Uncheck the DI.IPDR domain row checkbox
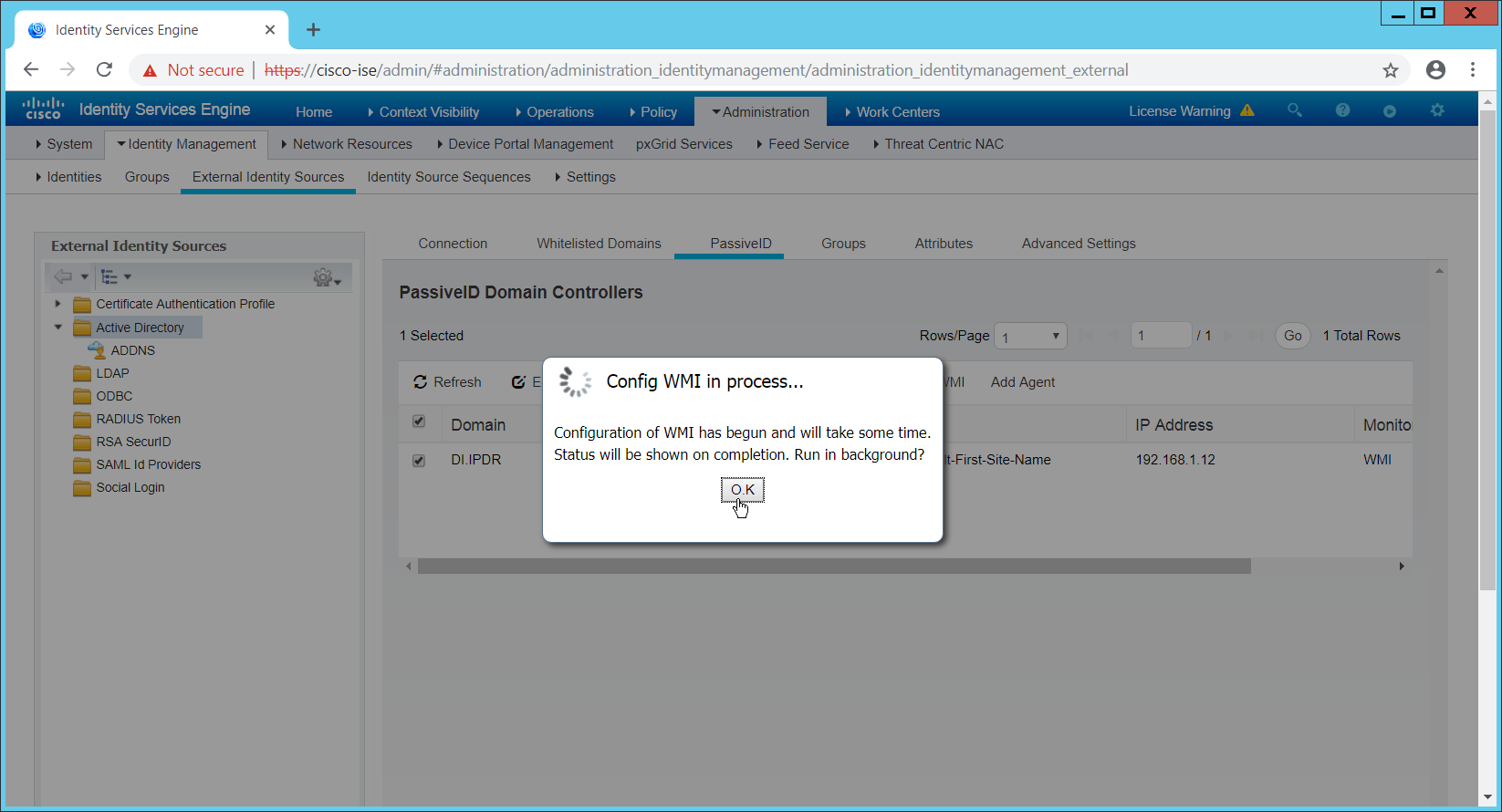The height and width of the screenshot is (812, 1502). 419,461
